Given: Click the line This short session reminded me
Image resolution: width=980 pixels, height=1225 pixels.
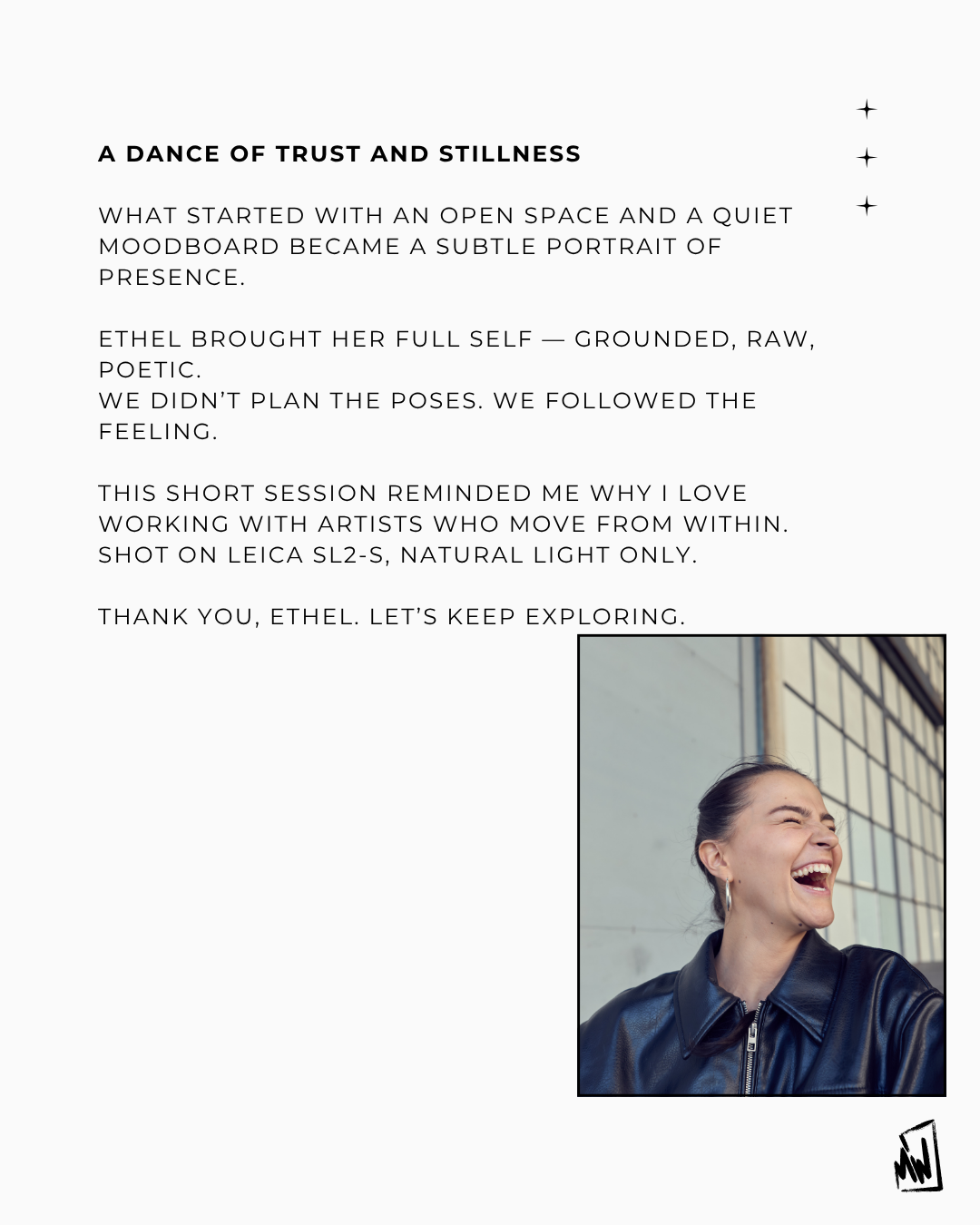Looking at the screenshot, I should coord(423,494).
